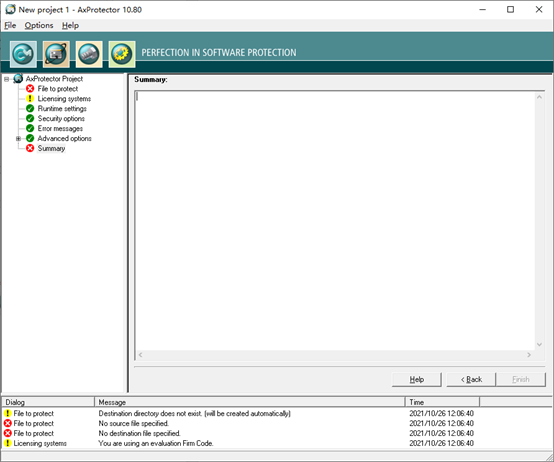
Task: Click the AxProtector Project globe icon in tree
Action: pos(18,78)
